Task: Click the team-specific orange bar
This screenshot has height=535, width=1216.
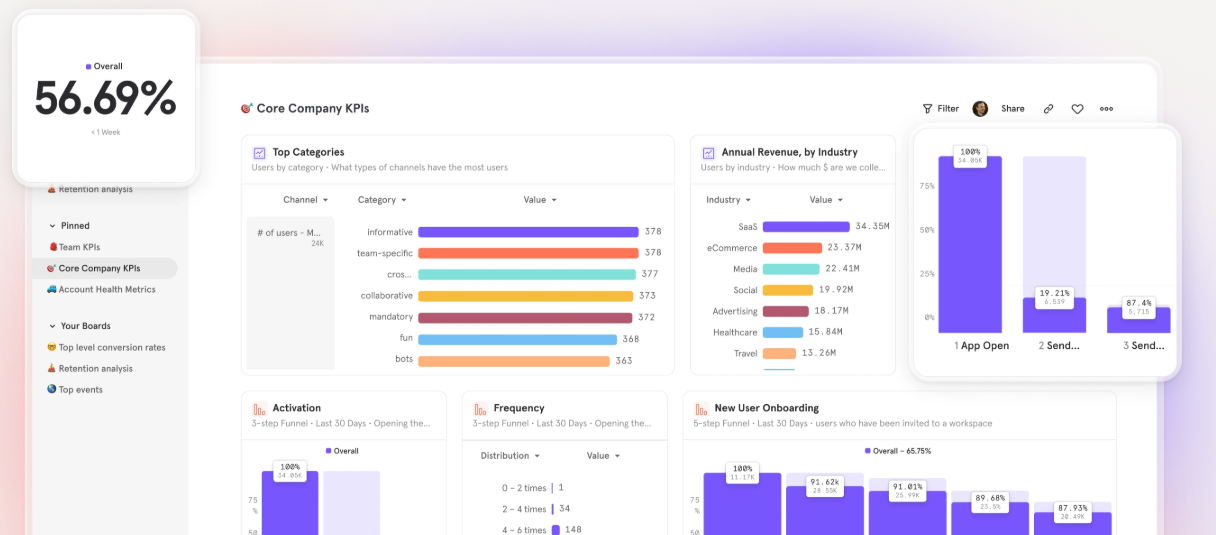Action: (x=528, y=253)
